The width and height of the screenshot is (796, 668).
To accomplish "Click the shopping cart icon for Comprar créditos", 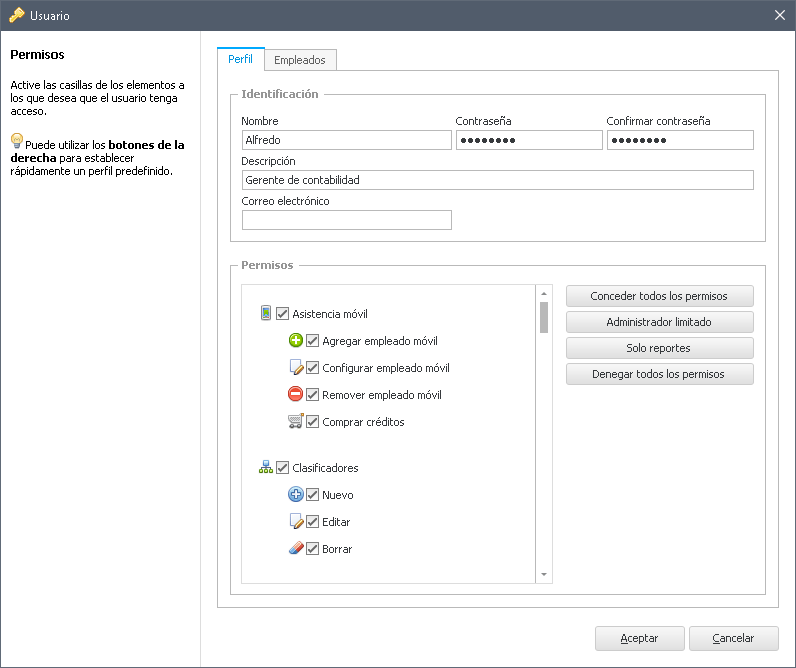I will [296, 422].
